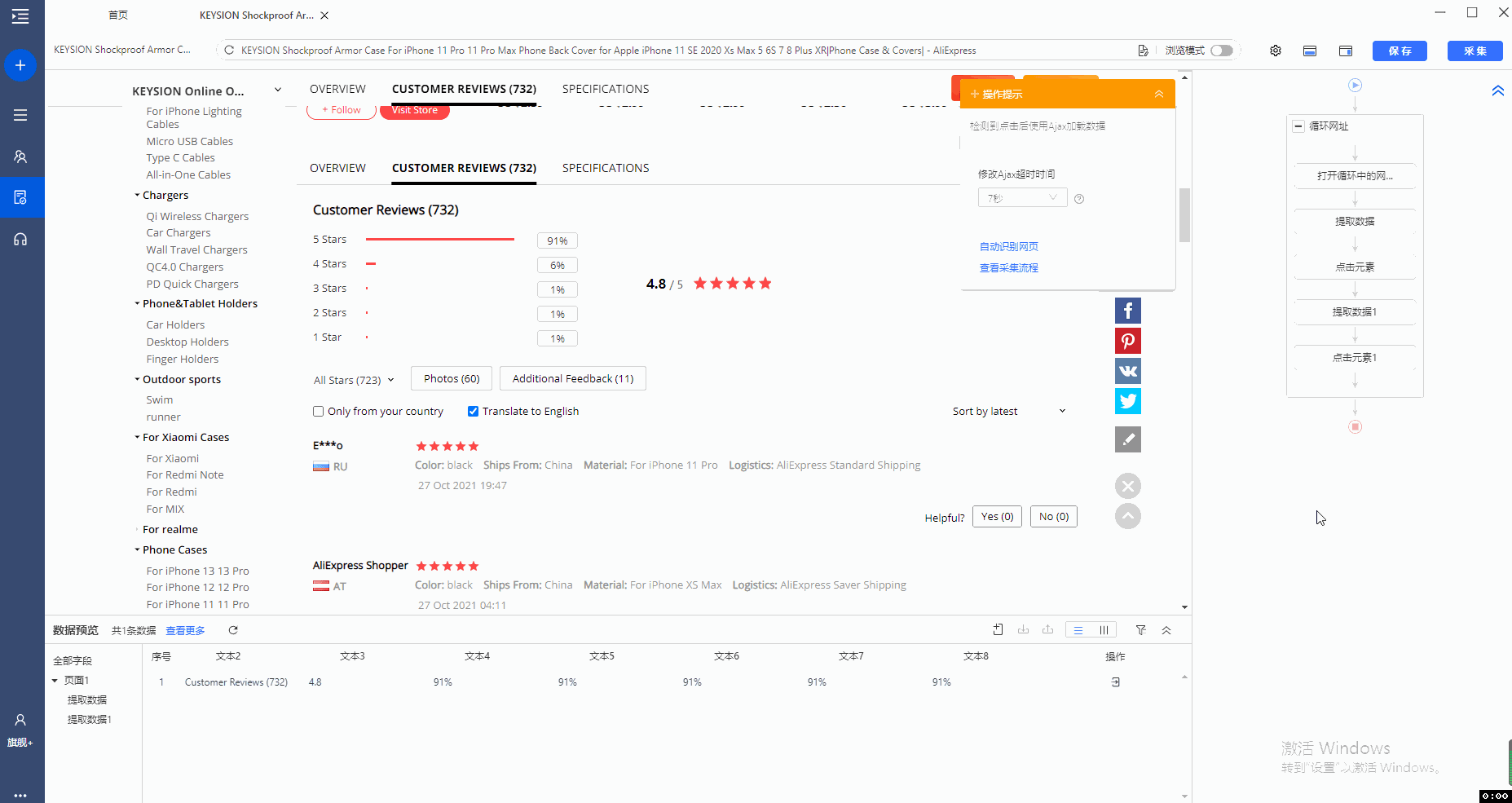Click the filter icon in data preview
The width and height of the screenshot is (1512, 803).
click(1141, 630)
